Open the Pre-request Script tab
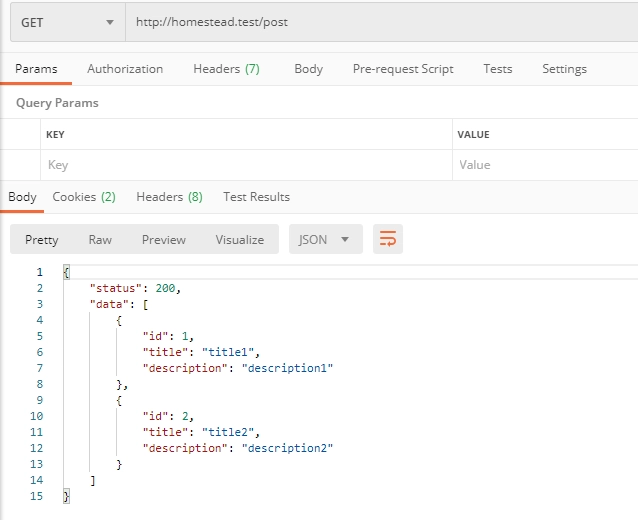Image resolution: width=638 pixels, height=520 pixels. [403, 69]
